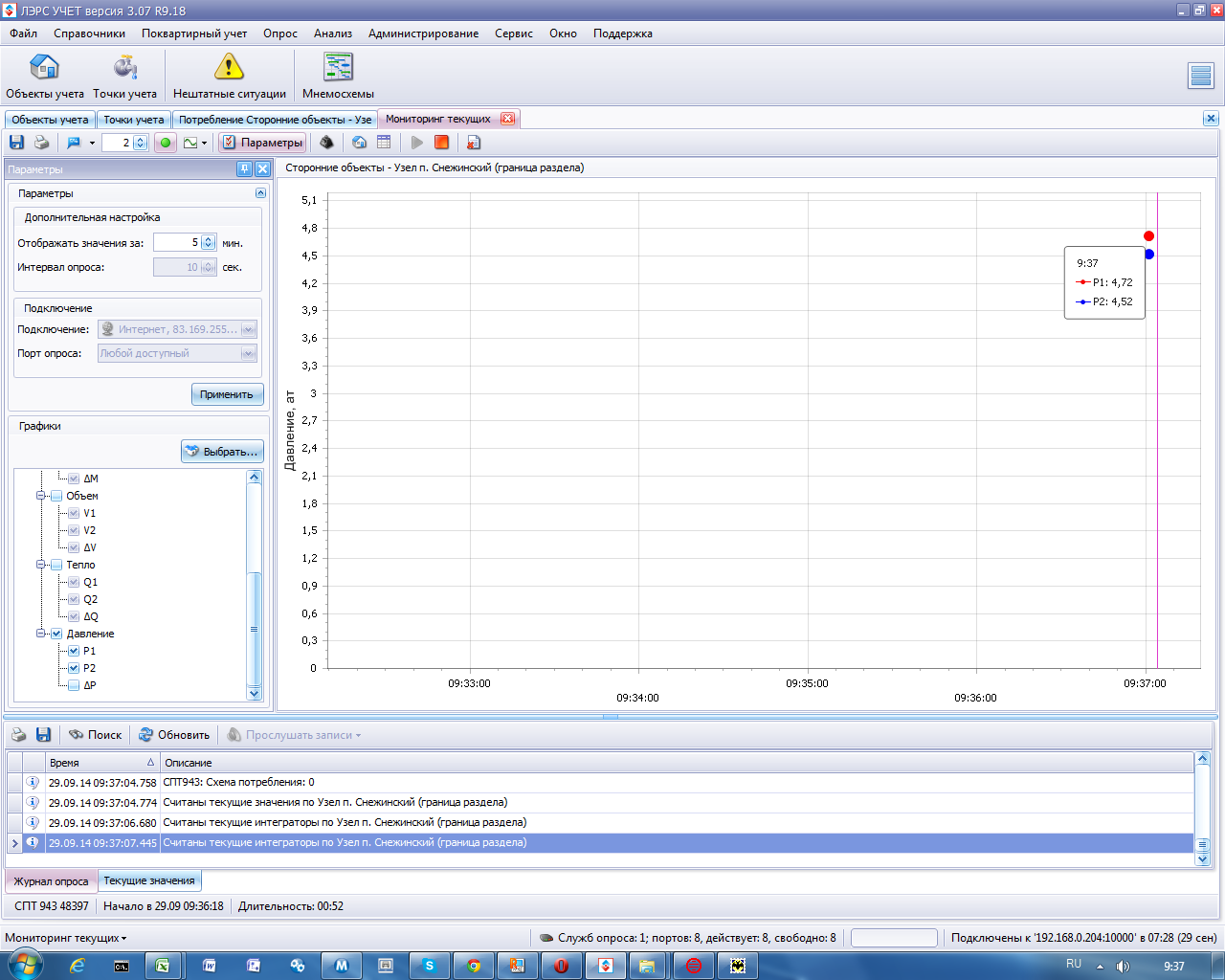Open the Точки учета toolbar icon
1225x980 pixels.
point(125,76)
